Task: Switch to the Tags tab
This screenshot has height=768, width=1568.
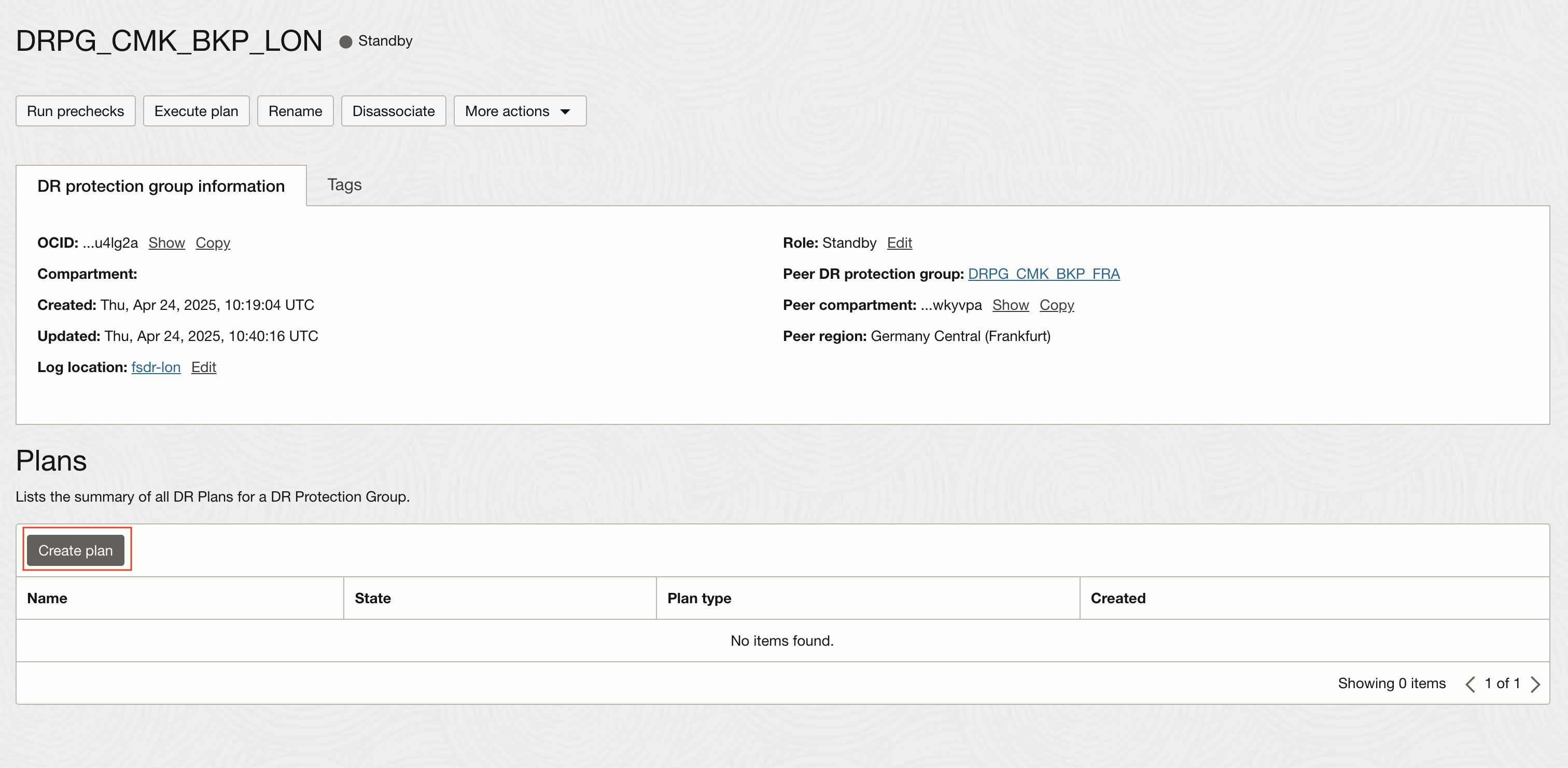Action: pyautogui.click(x=344, y=184)
